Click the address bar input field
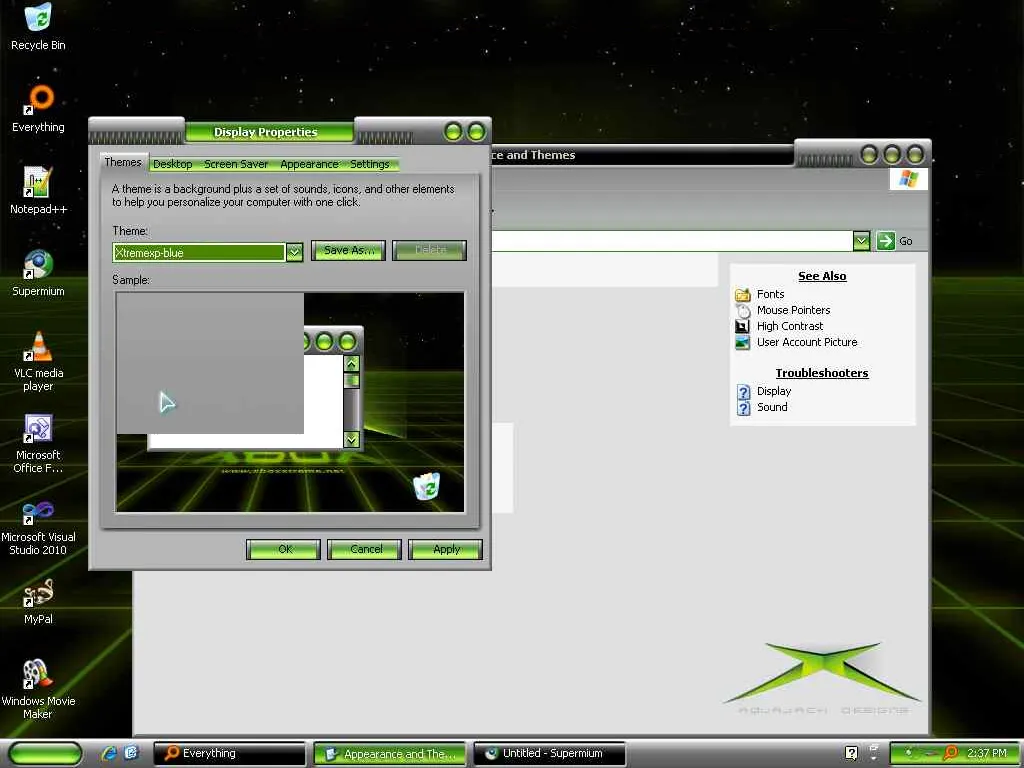This screenshot has width=1024, height=768. click(671, 241)
